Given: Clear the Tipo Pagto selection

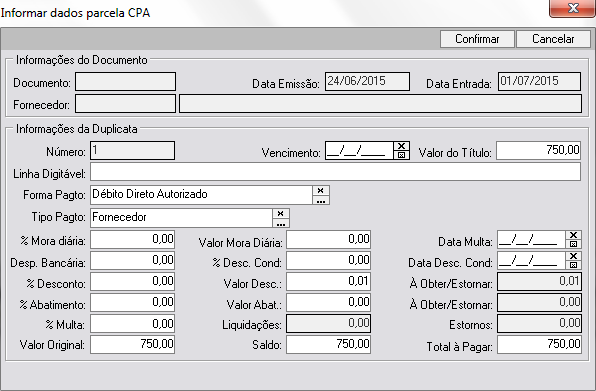Looking at the screenshot, I should 281,214.
